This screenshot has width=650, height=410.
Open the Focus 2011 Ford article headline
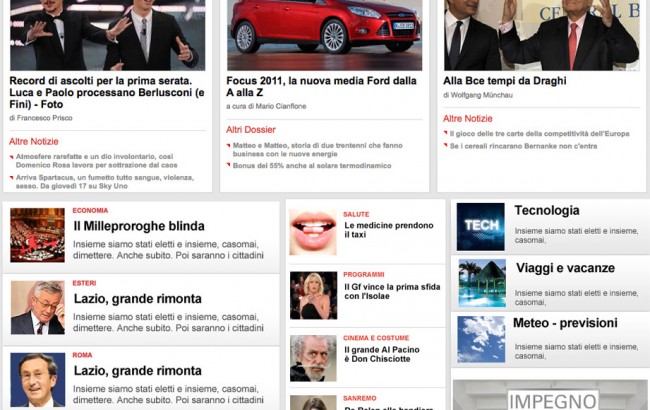click(321, 87)
